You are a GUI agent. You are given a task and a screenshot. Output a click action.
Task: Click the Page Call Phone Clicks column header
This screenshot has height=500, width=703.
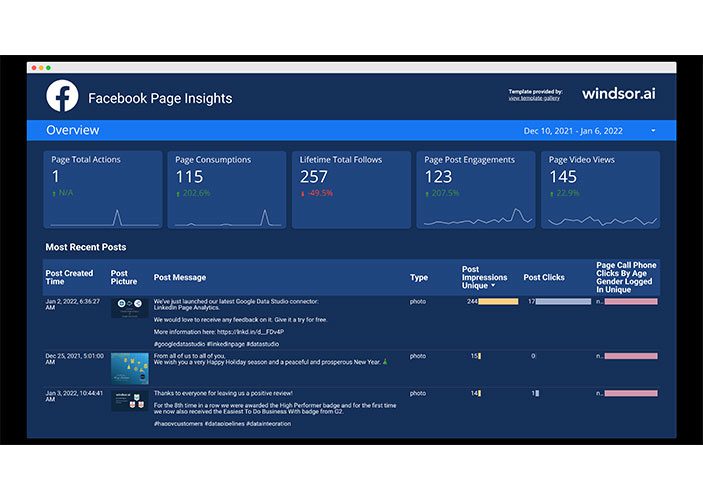coord(626,277)
